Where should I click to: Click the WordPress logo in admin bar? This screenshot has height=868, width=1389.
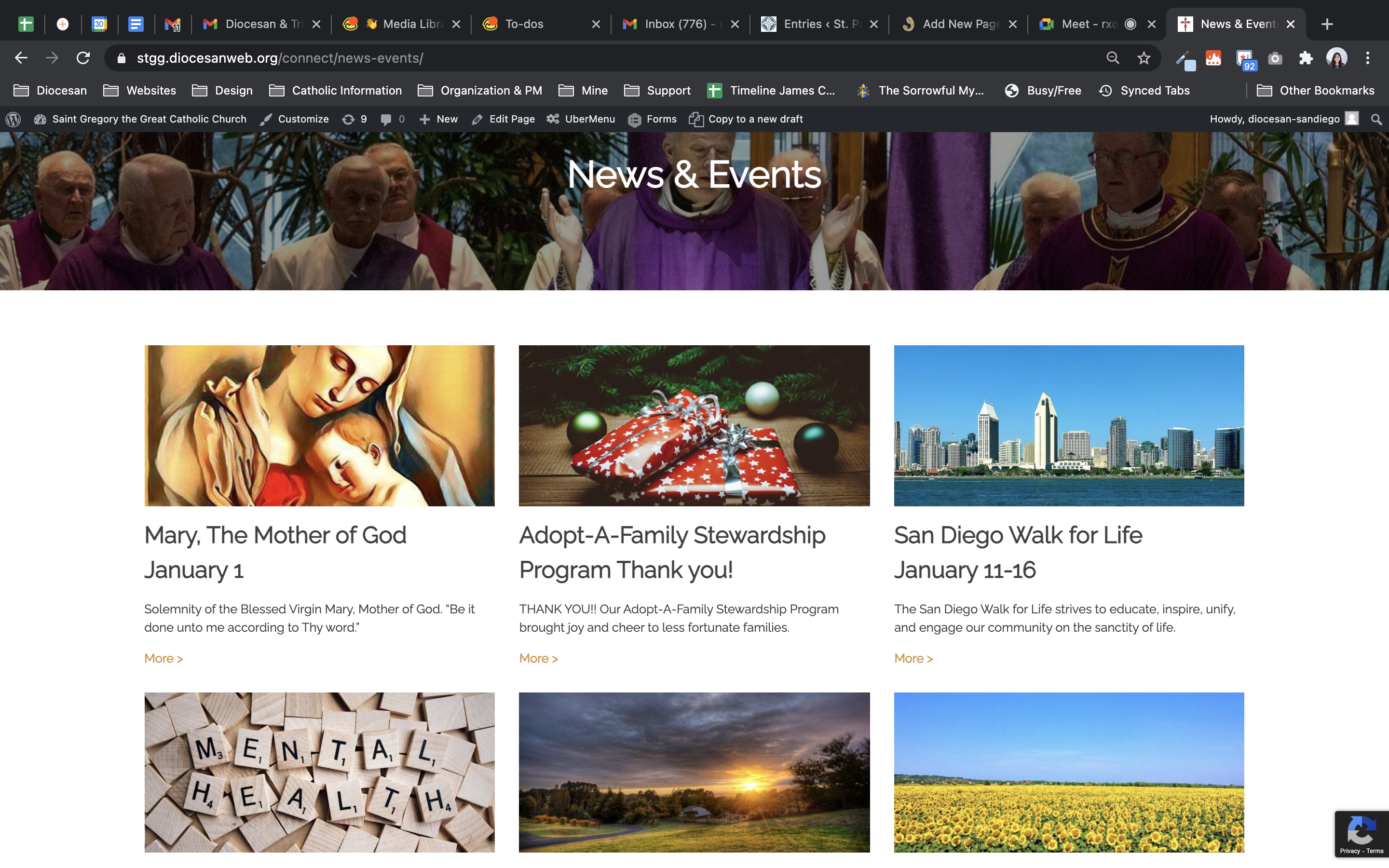click(x=13, y=119)
